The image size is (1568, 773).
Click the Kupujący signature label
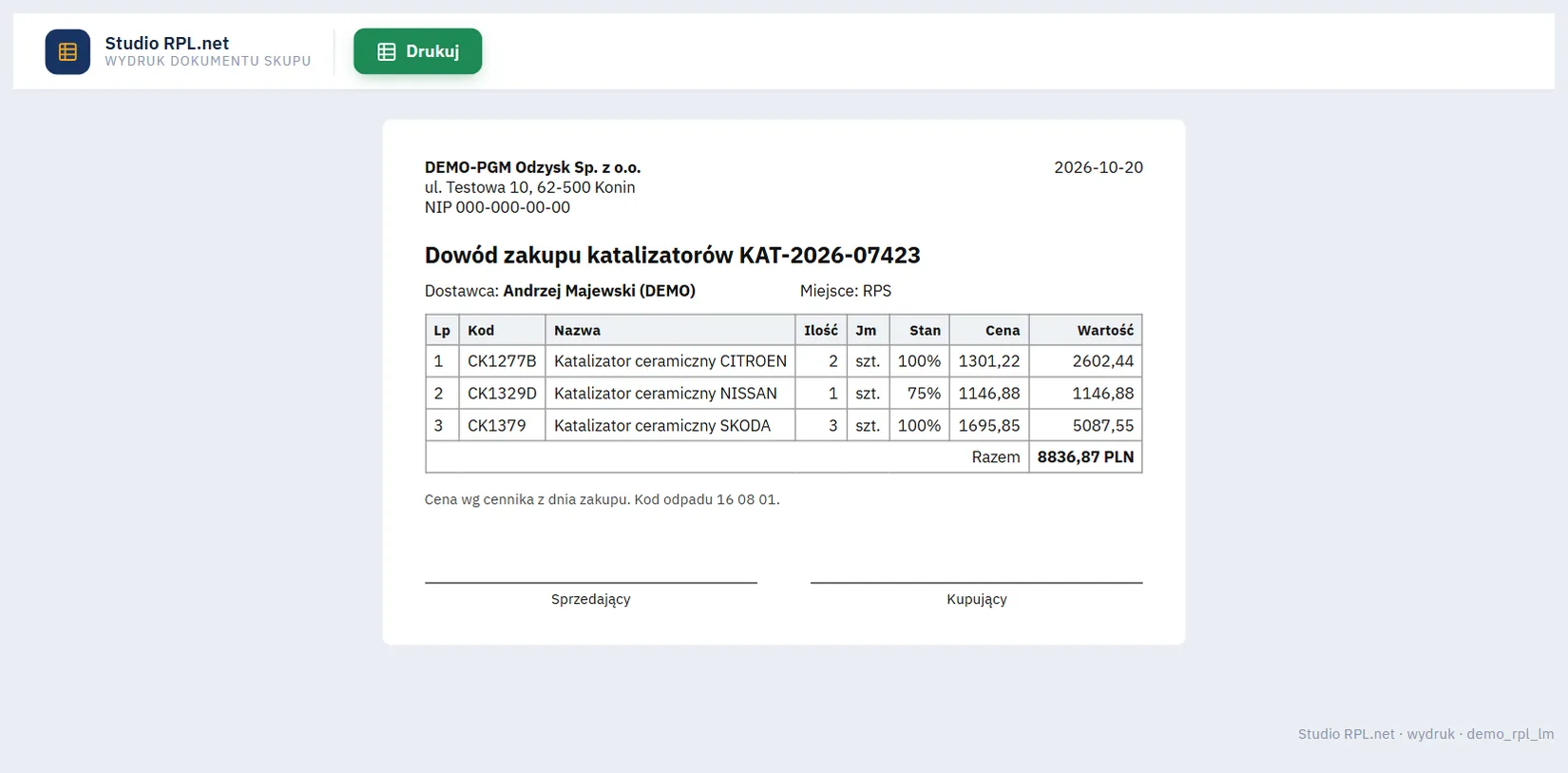pyautogui.click(x=977, y=599)
